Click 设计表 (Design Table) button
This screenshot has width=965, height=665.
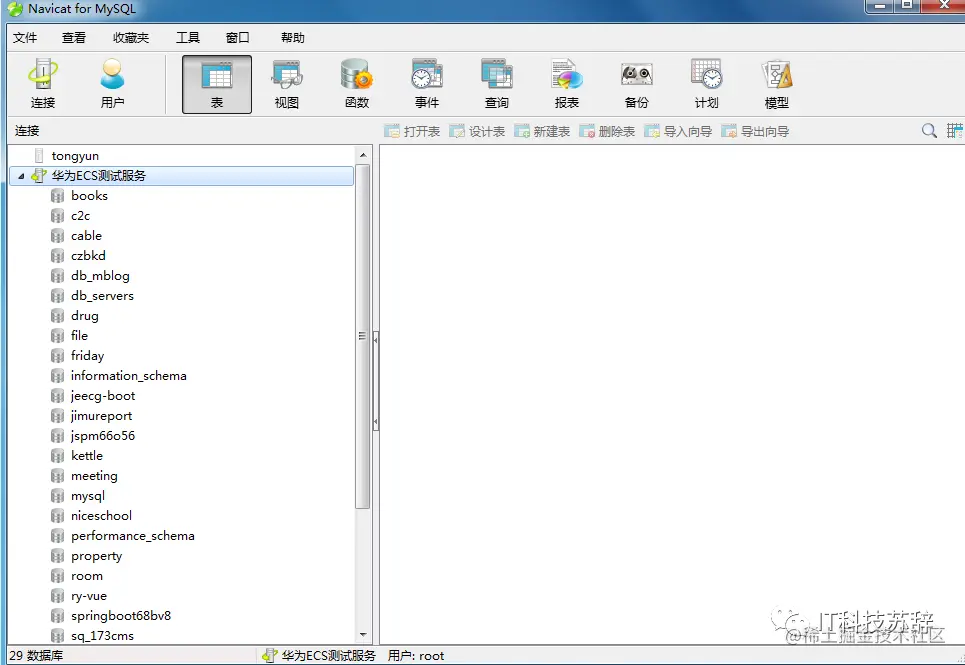(477, 131)
